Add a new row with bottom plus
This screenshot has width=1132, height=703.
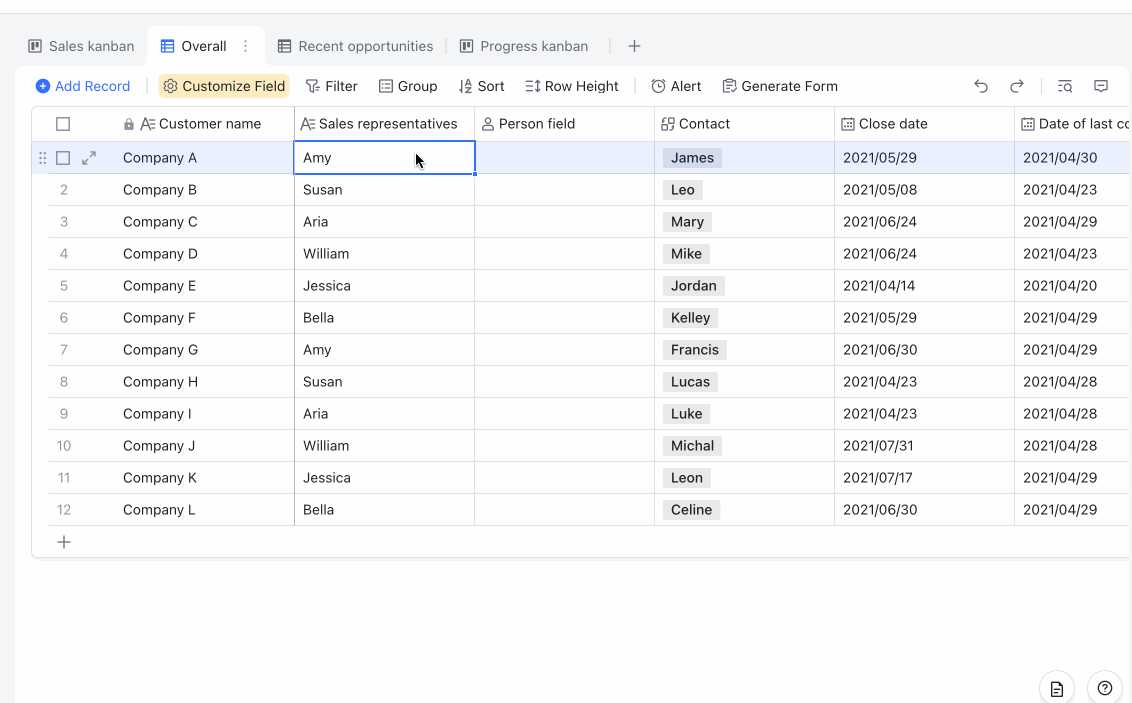click(64, 542)
